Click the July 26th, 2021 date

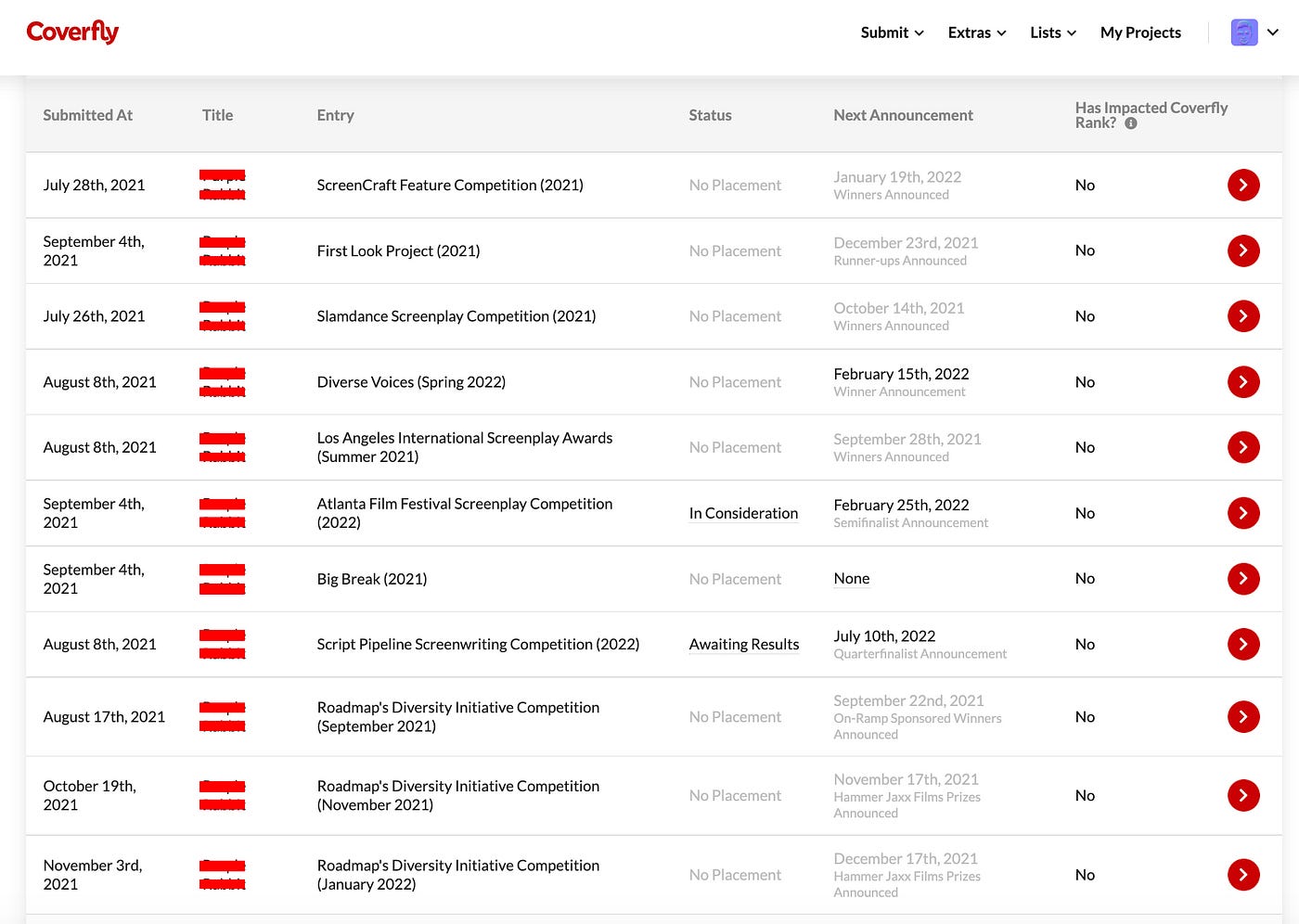point(94,316)
